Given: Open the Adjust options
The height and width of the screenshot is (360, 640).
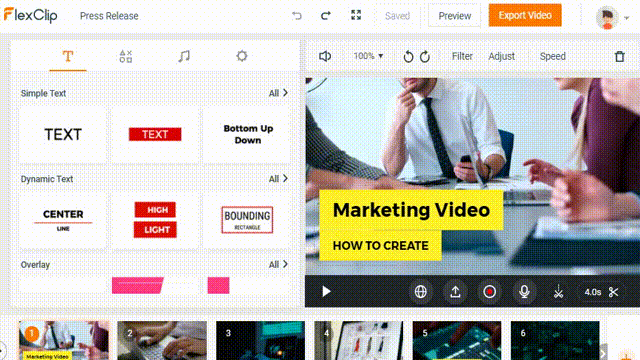Looking at the screenshot, I should [x=502, y=56].
